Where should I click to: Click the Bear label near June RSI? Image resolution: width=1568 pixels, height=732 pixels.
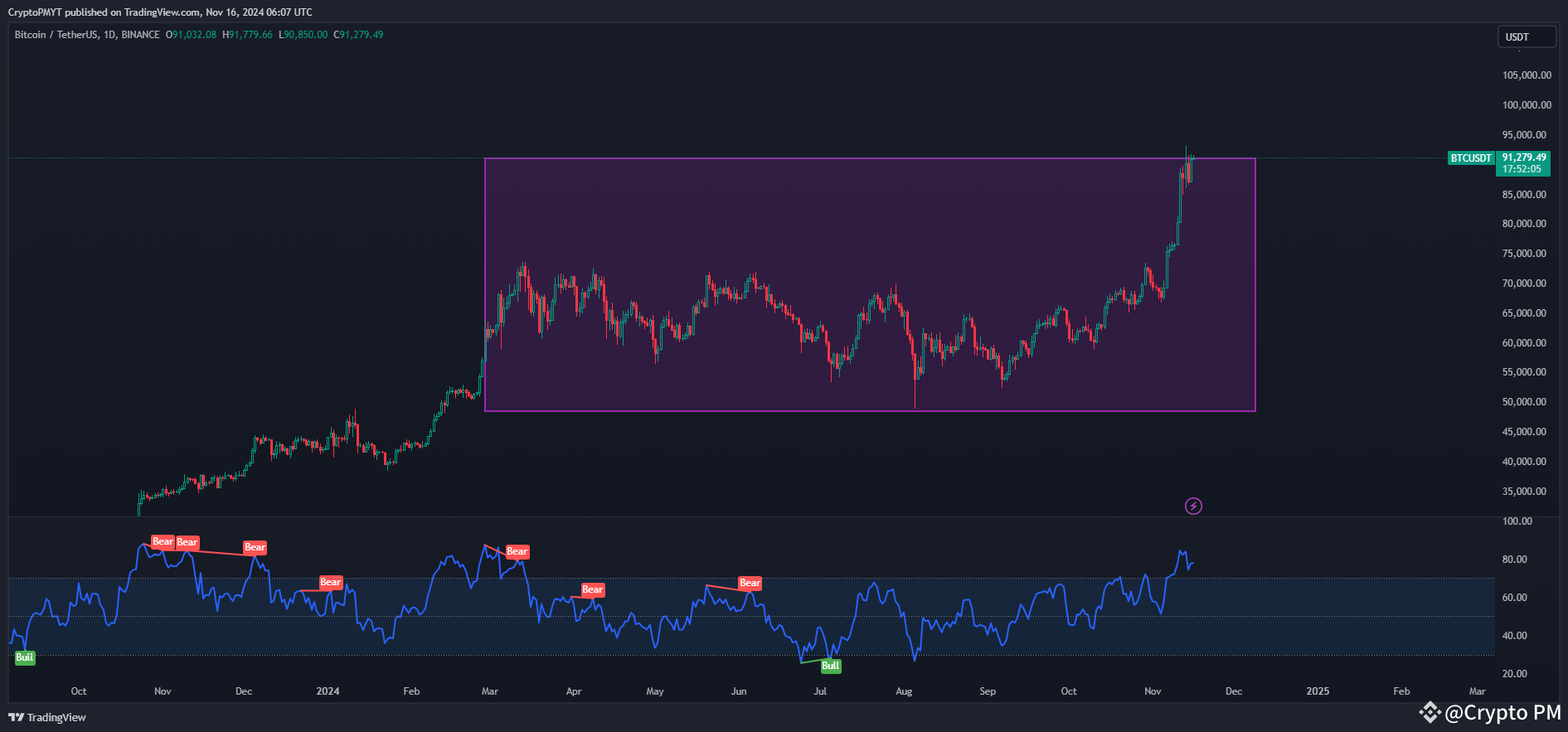[x=750, y=583]
